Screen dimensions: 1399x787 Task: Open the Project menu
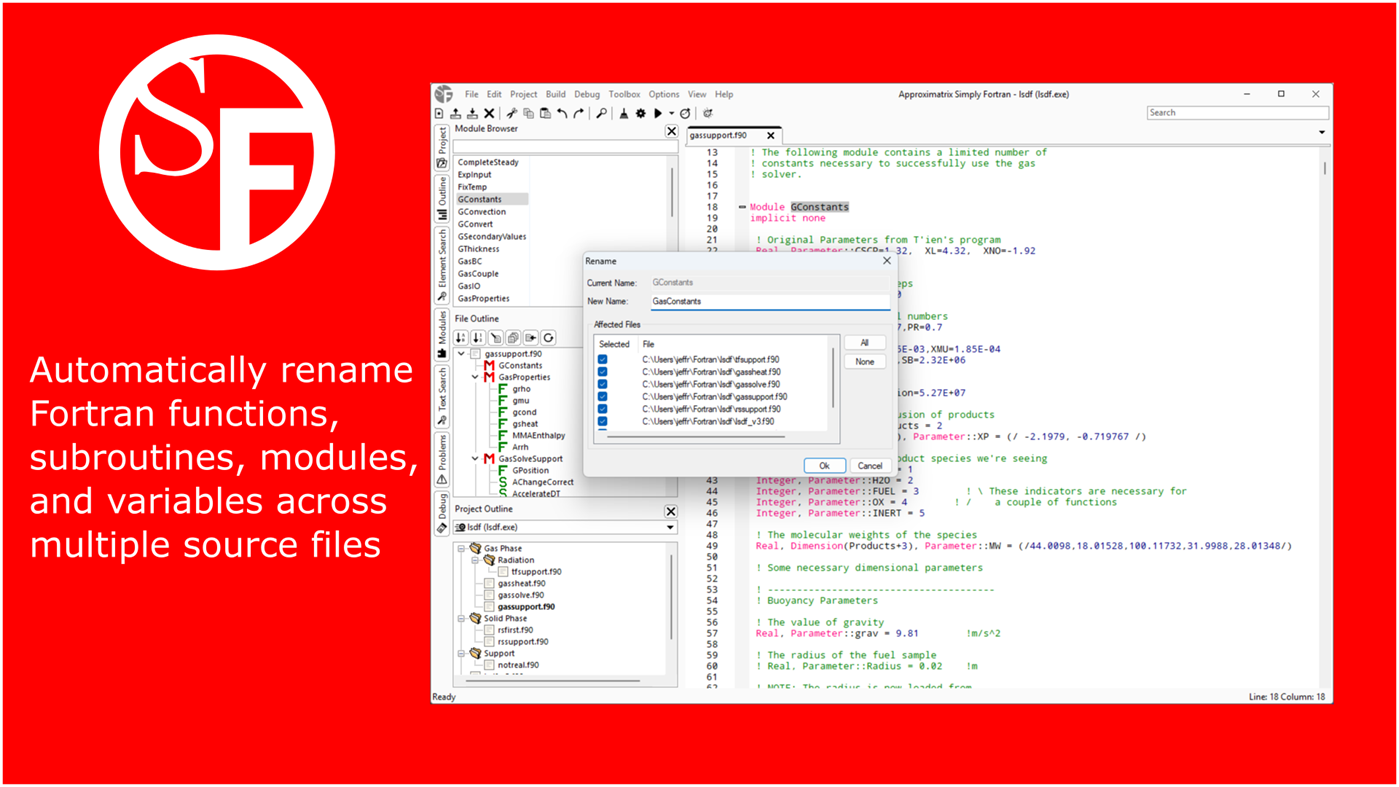point(523,94)
